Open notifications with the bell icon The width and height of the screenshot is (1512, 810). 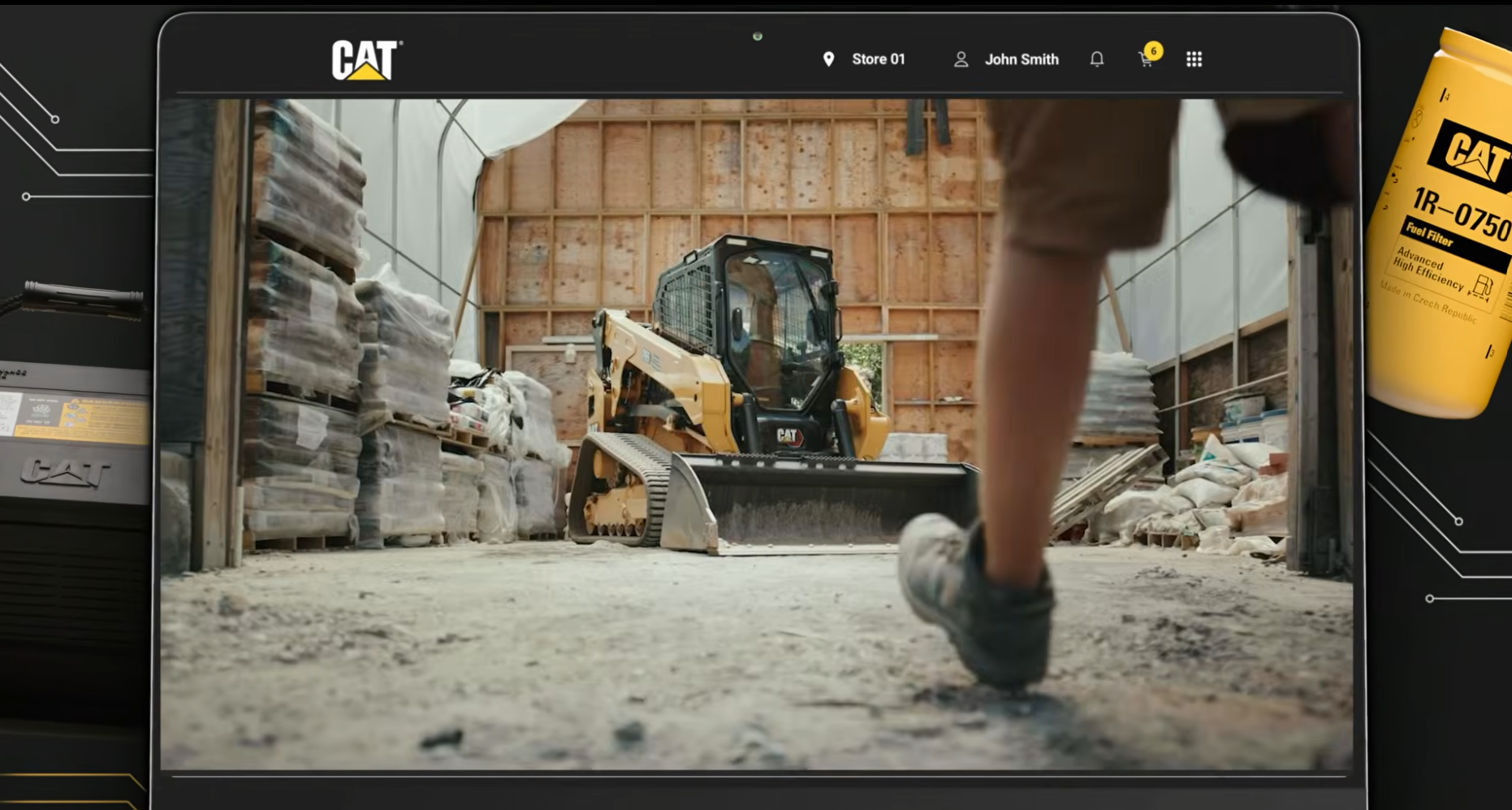coord(1096,59)
